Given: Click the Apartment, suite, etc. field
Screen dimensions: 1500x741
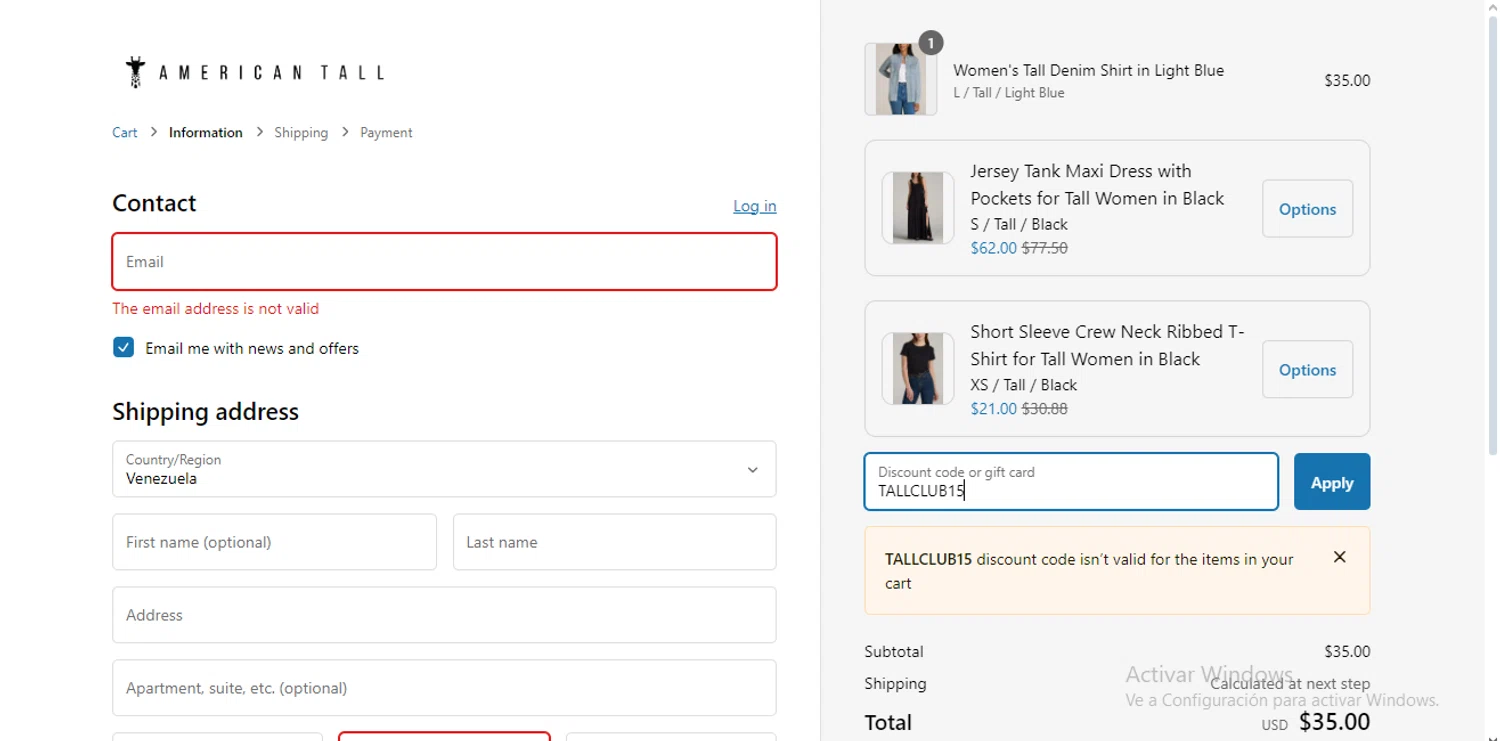Looking at the screenshot, I should 444,688.
